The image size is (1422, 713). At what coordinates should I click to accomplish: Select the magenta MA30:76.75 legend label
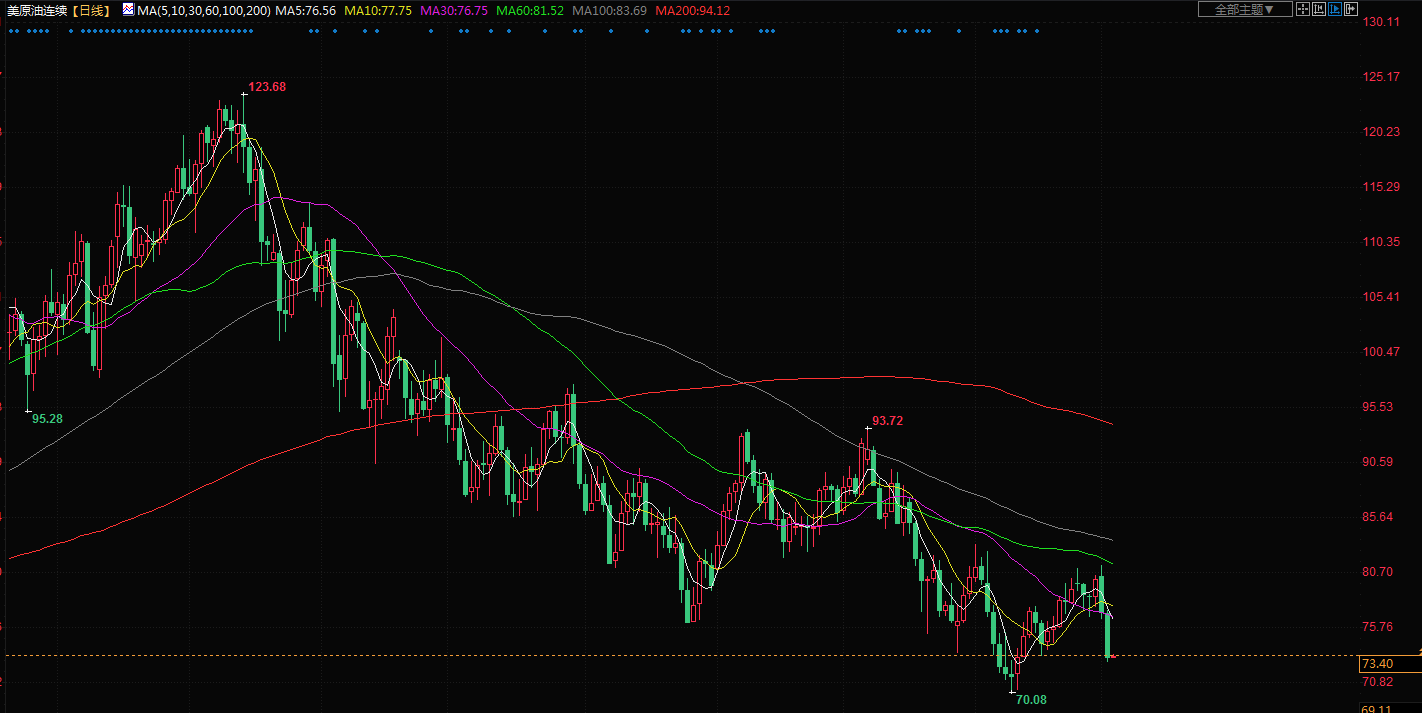[x=453, y=10]
